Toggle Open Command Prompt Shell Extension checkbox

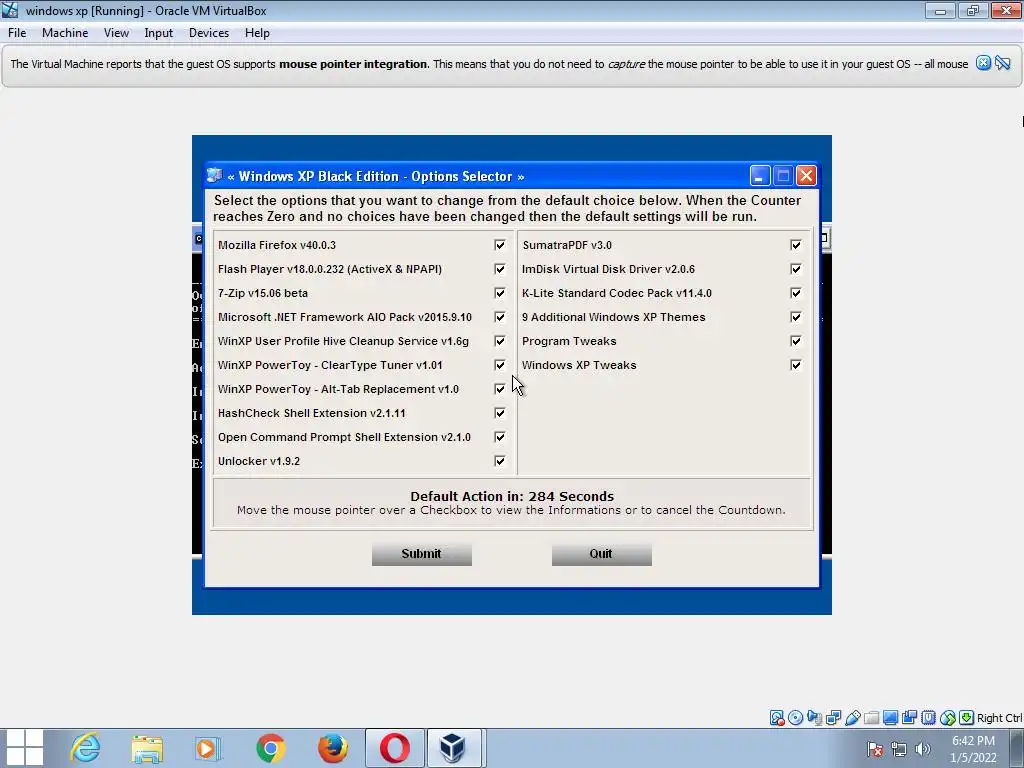[x=500, y=437]
